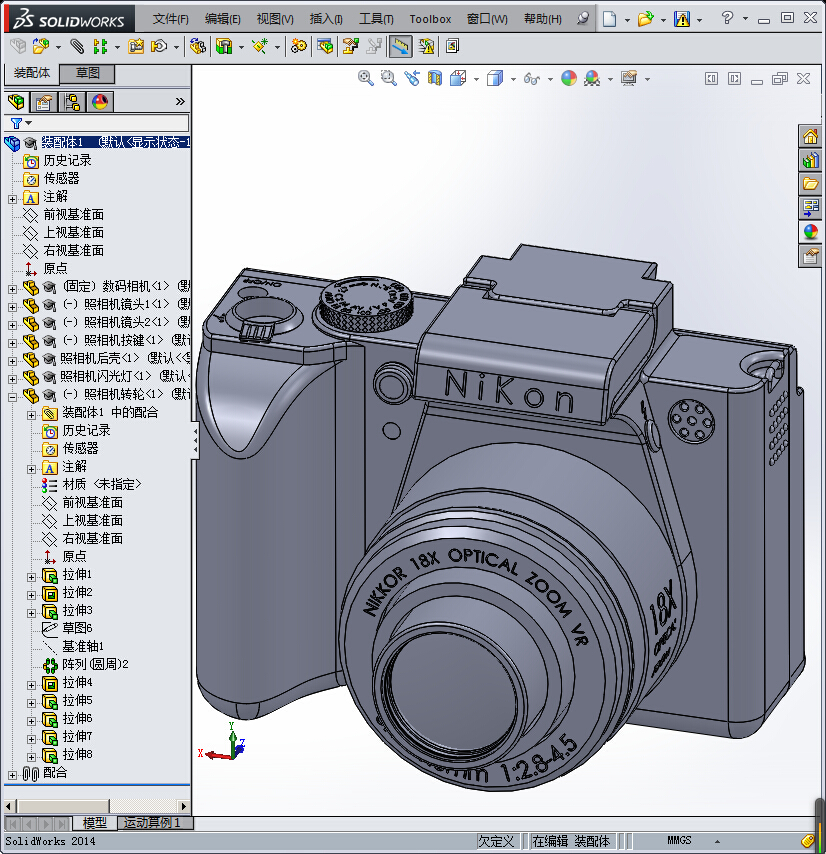
Task: Select the 基准轴1 axis item
Action: coord(83,646)
